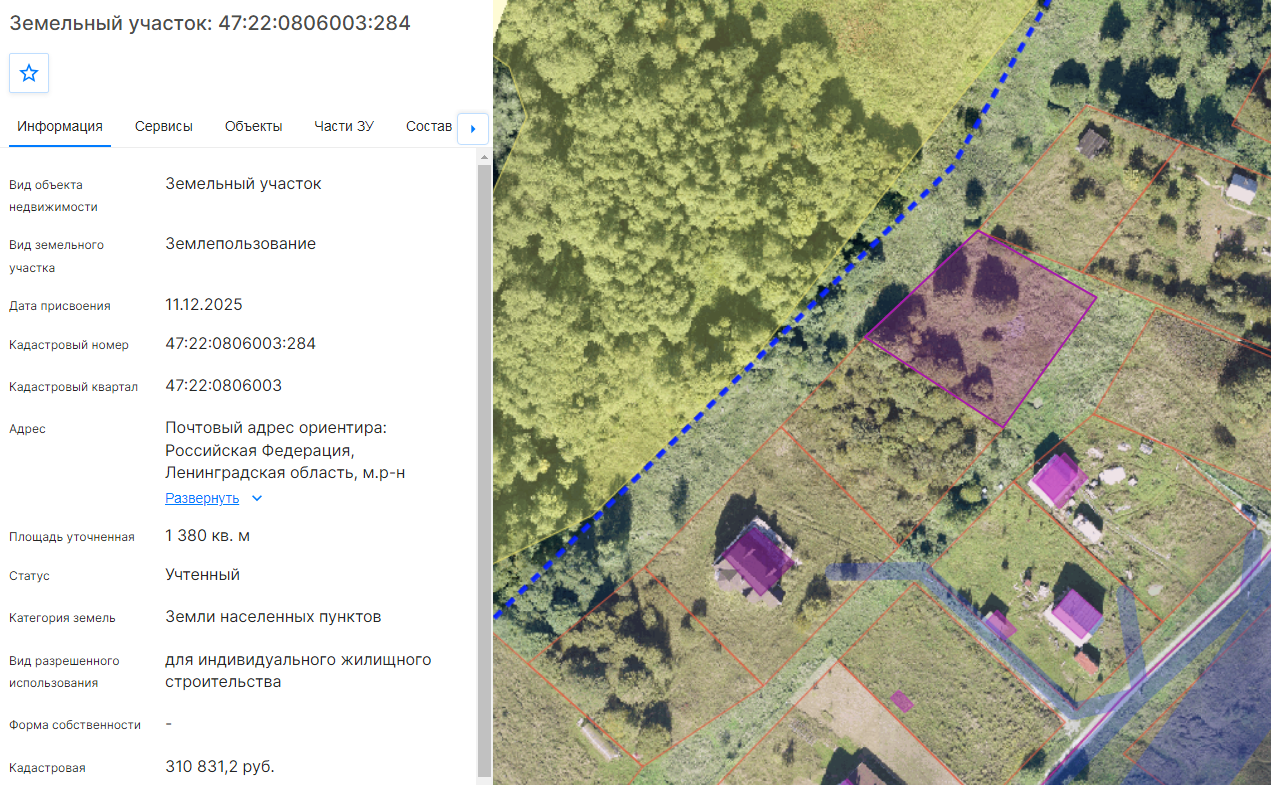This screenshot has width=1271, height=785.
Task: Select the Информация tab
Action: click(60, 126)
